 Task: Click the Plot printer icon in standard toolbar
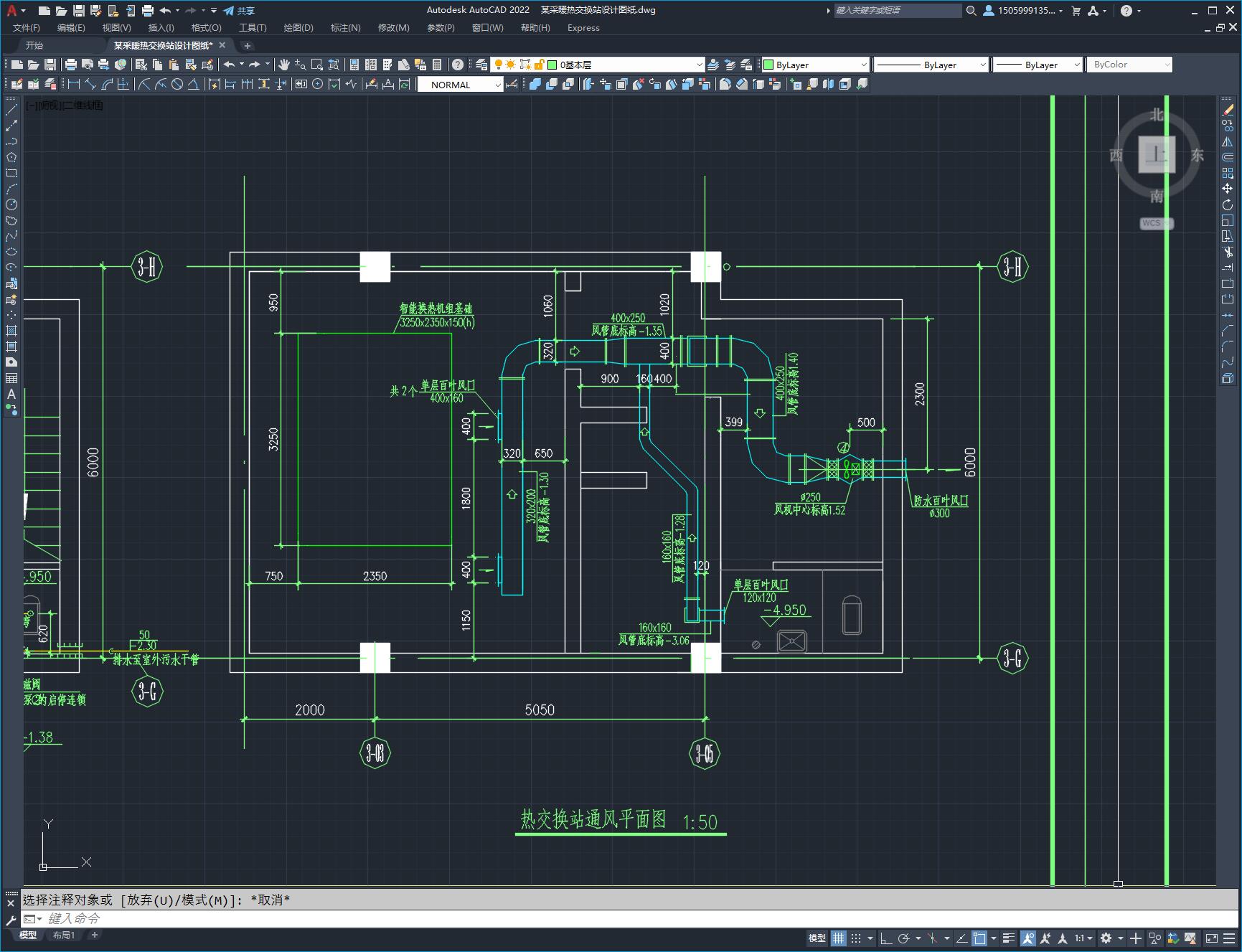click(x=71, y=65)
